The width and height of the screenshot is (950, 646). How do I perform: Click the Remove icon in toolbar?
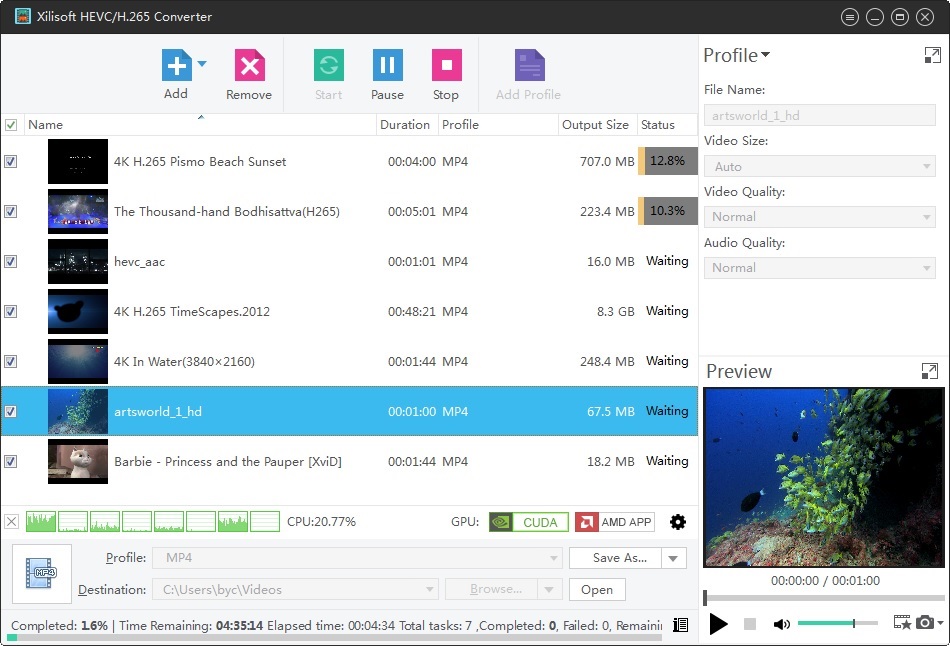tap(249, 67)
